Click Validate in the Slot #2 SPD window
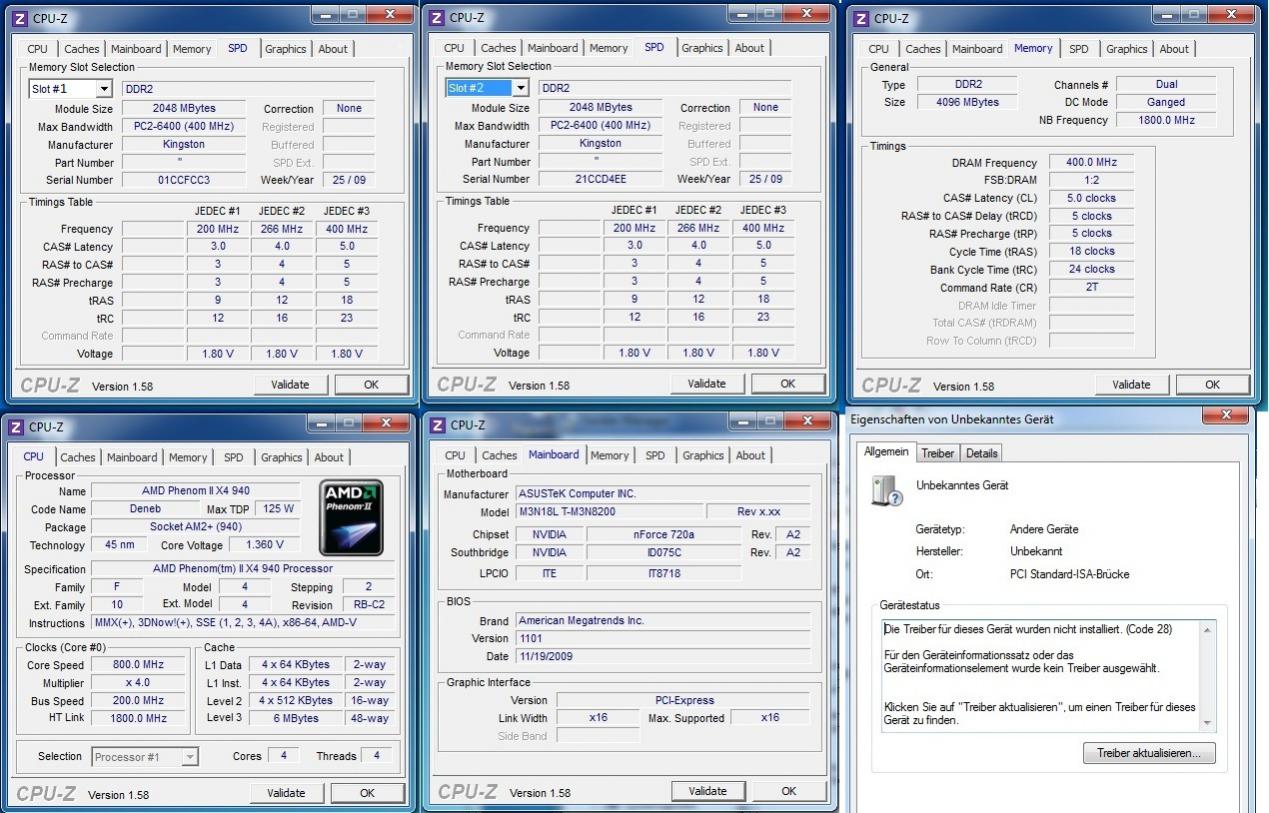 point(707,383)
